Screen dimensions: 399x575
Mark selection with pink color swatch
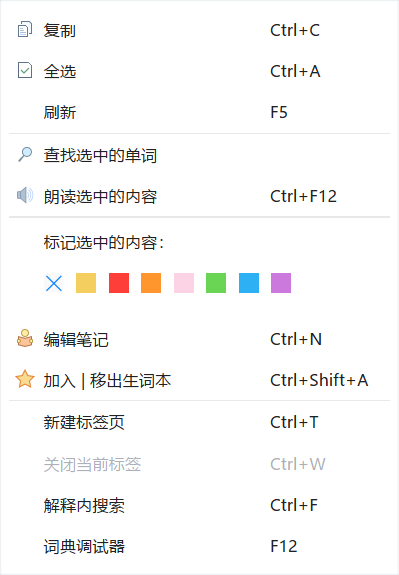coord(184,283)
